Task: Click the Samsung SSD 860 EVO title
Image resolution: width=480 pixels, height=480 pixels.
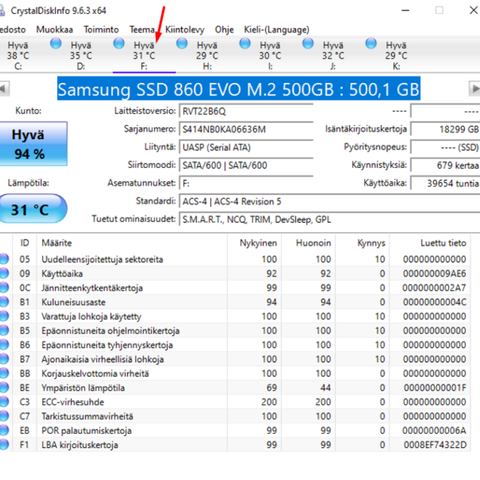Action: coord(239,89)
